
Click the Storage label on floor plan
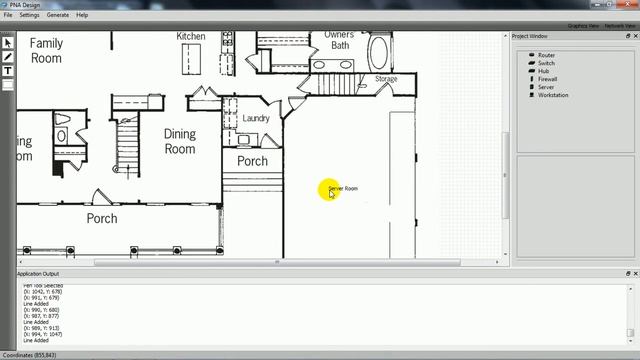pos(386,79)
